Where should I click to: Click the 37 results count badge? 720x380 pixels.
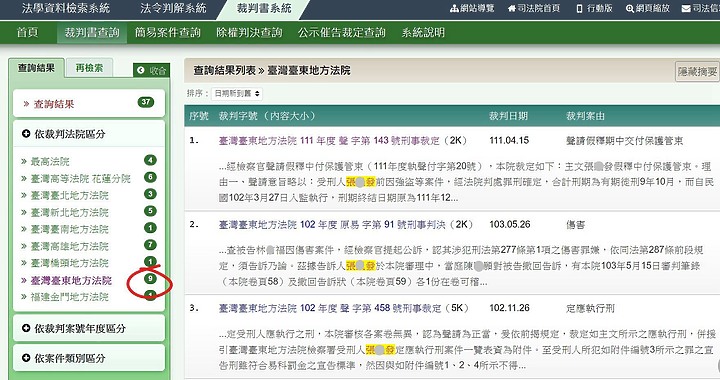click(146, 102)
